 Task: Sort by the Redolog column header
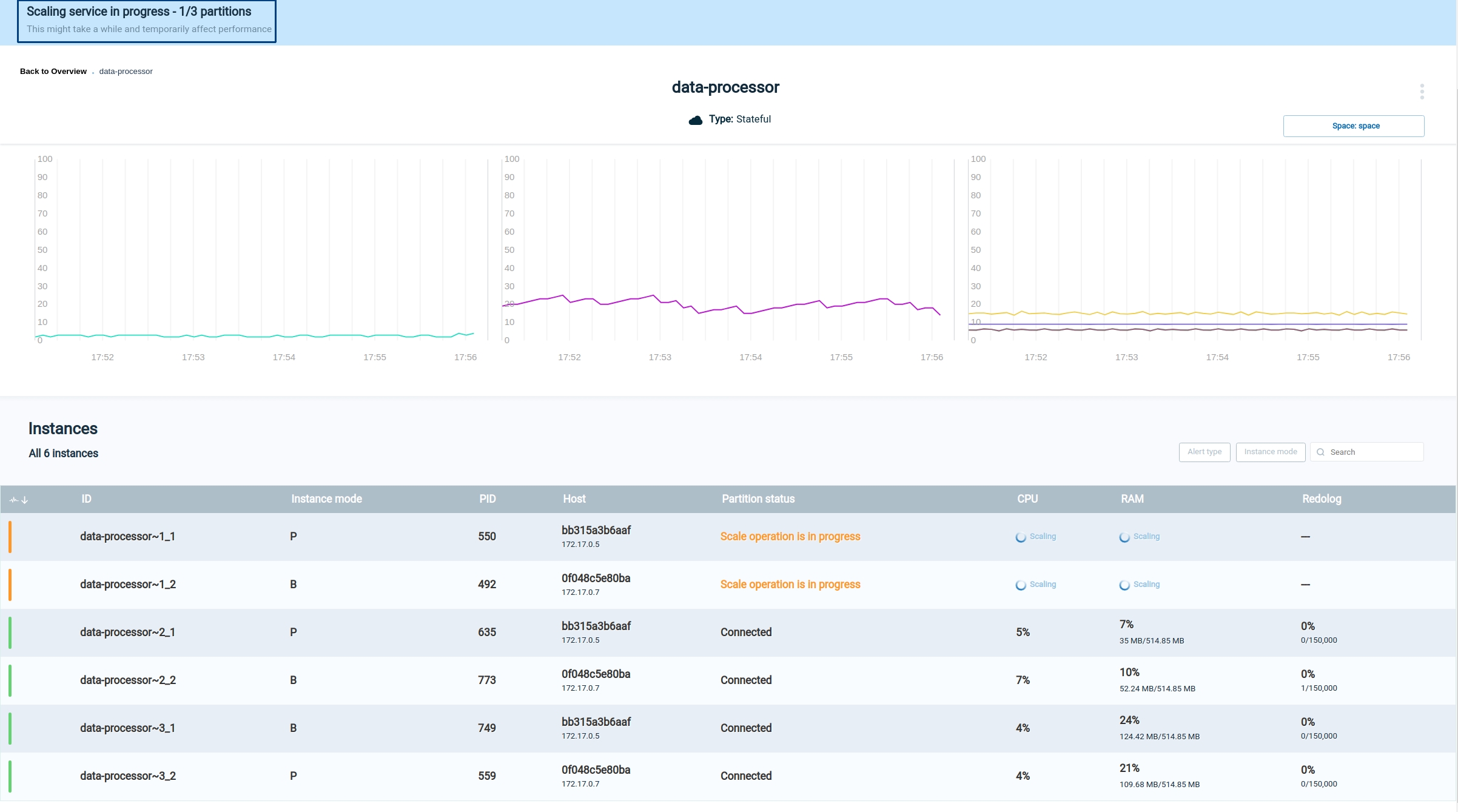tap(1321, 499)
